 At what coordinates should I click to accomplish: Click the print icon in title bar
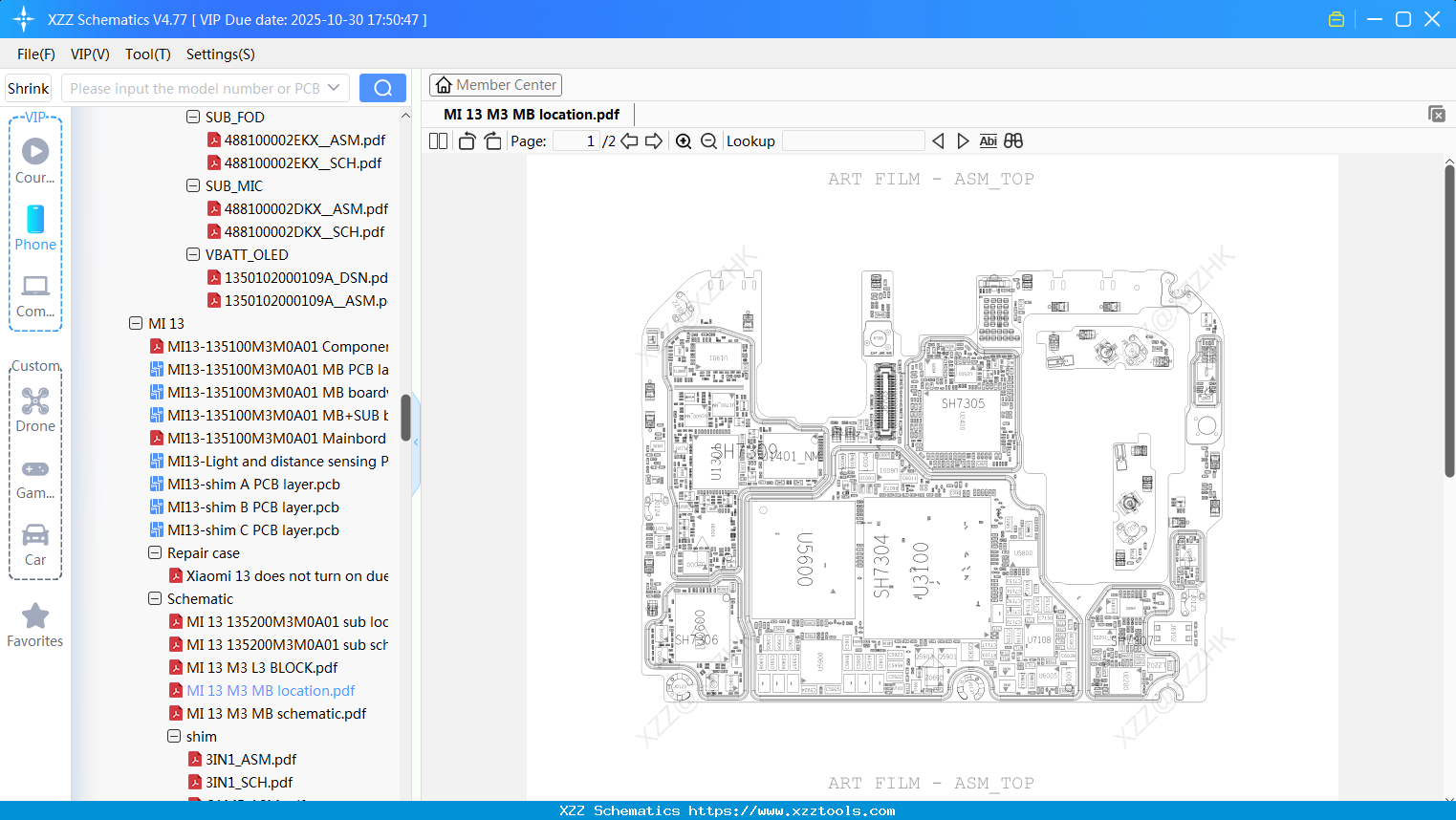pyautogui.click(x=1336, y=18)
